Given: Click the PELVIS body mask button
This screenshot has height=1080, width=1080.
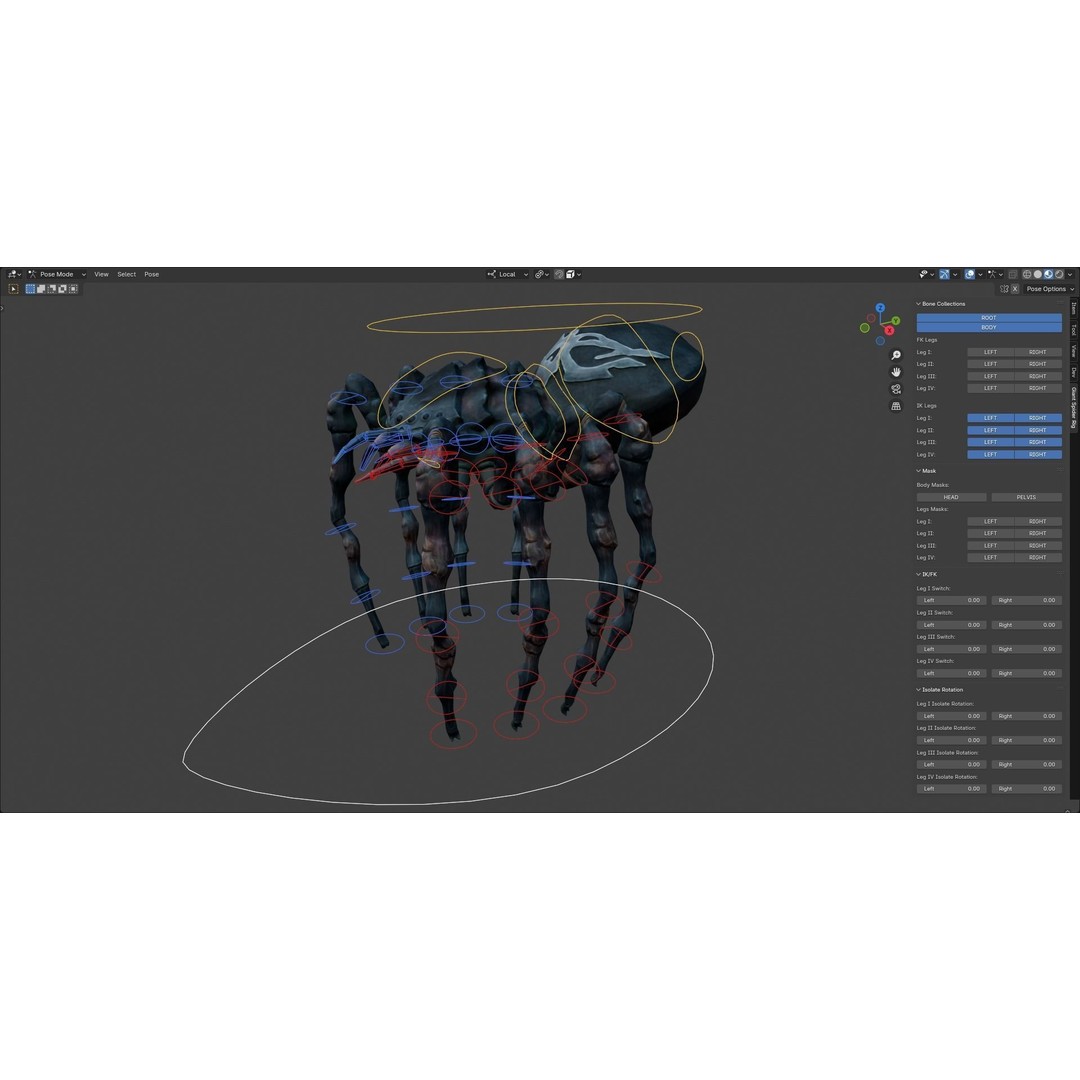Looking at the screenshot, I should pyautogui.click(x=1026, y=497).
